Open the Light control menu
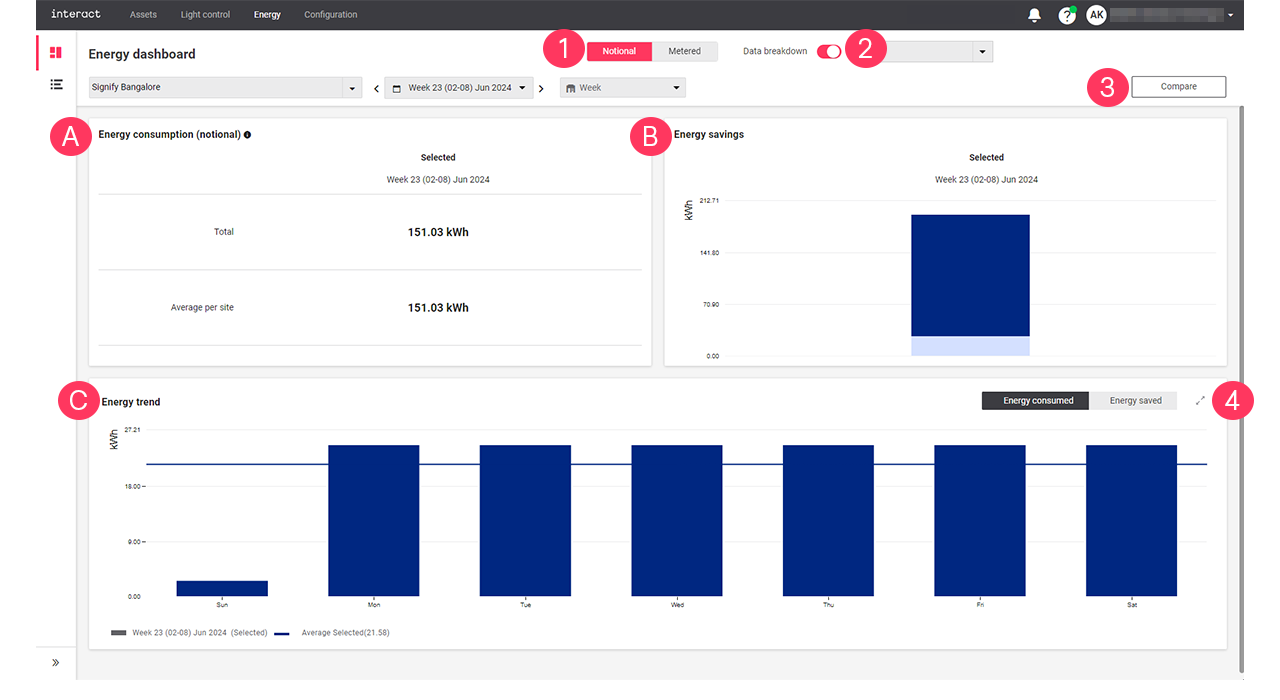 (204, 14)
